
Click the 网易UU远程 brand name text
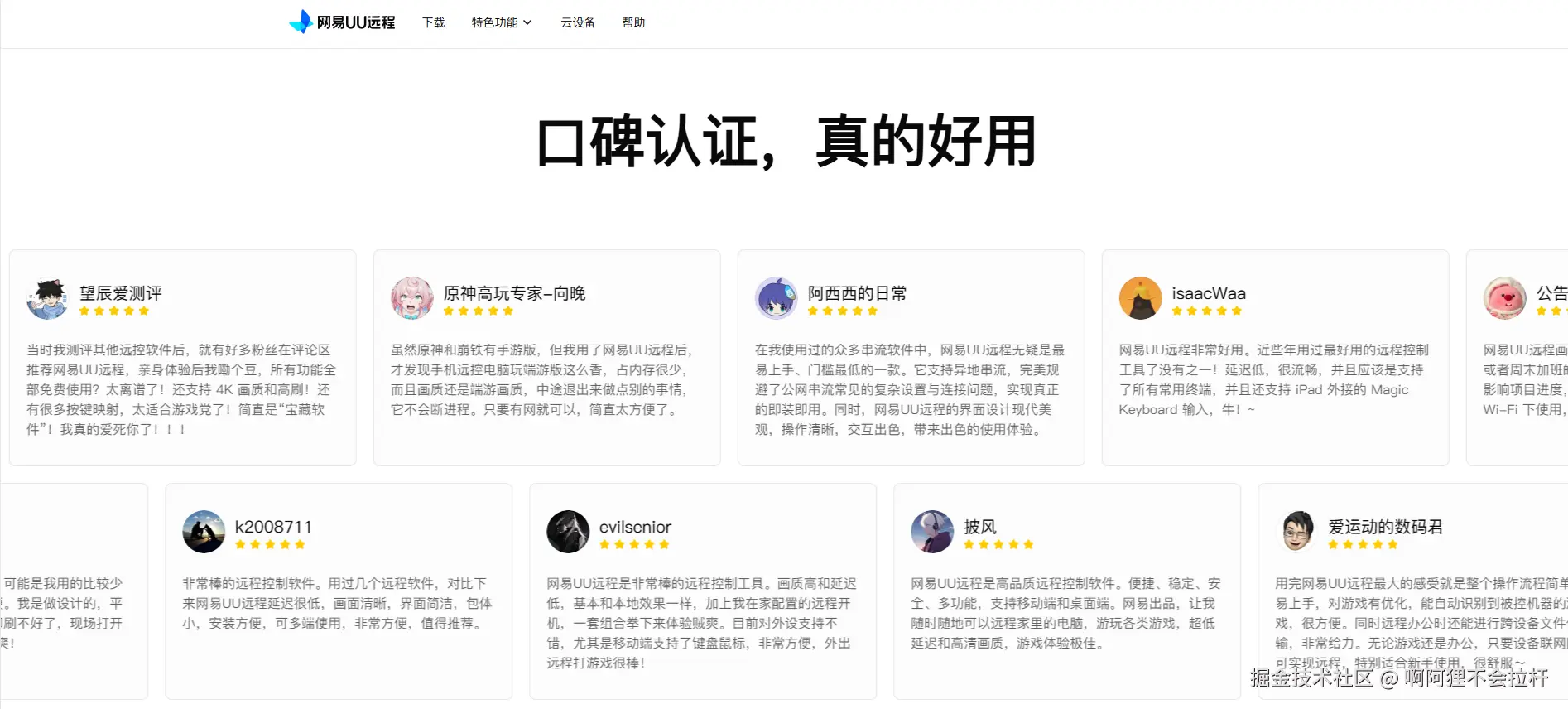[356, 22]
